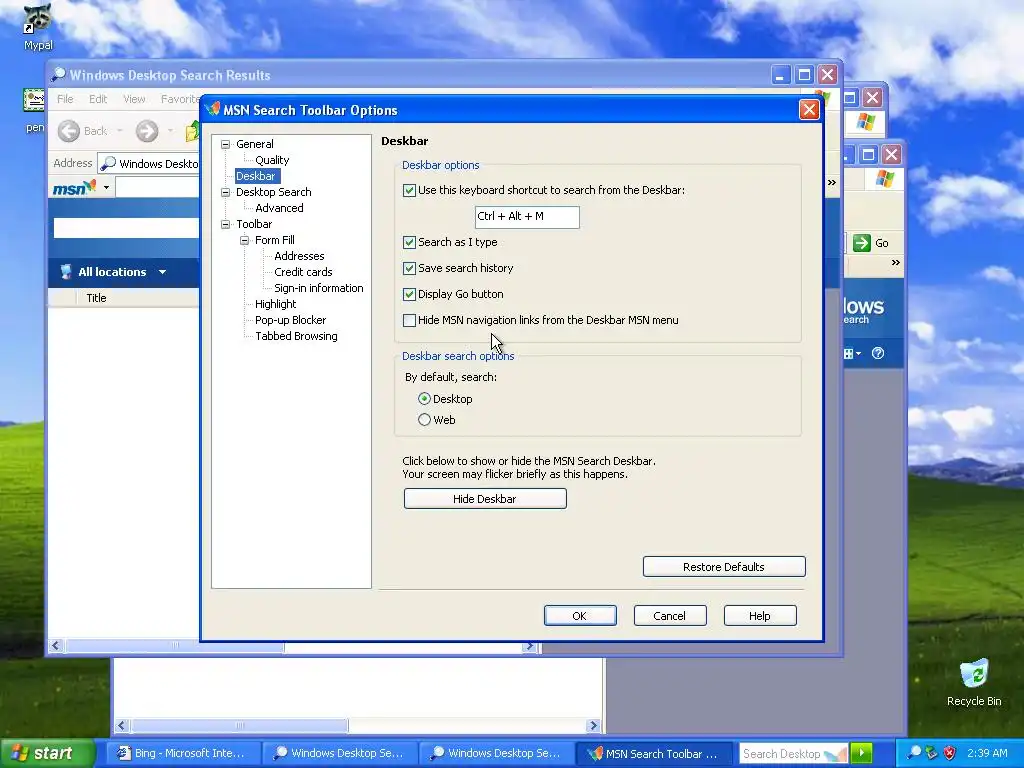The width and height of the screenshot is (1024, 768).
Task: Uncheck Save search history
Action: 409,268
